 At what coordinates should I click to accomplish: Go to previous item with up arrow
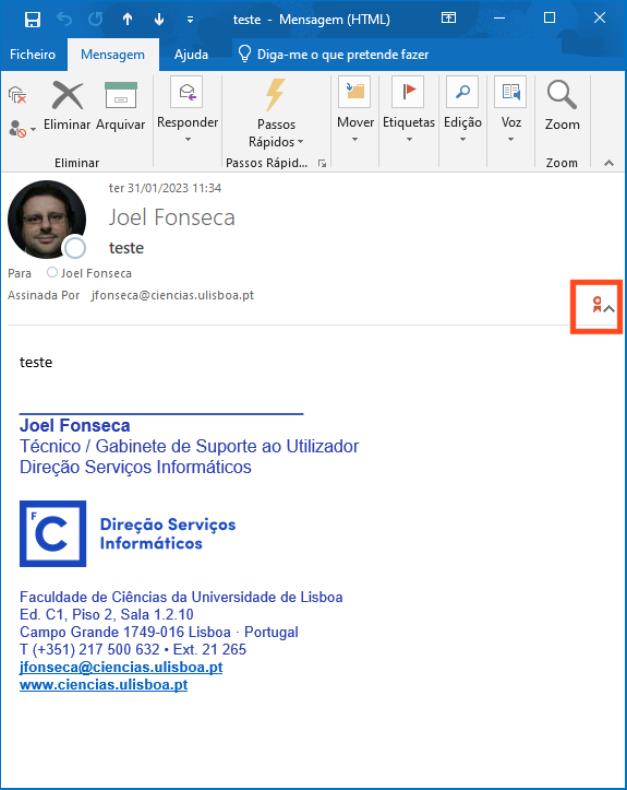pos(127,17)
